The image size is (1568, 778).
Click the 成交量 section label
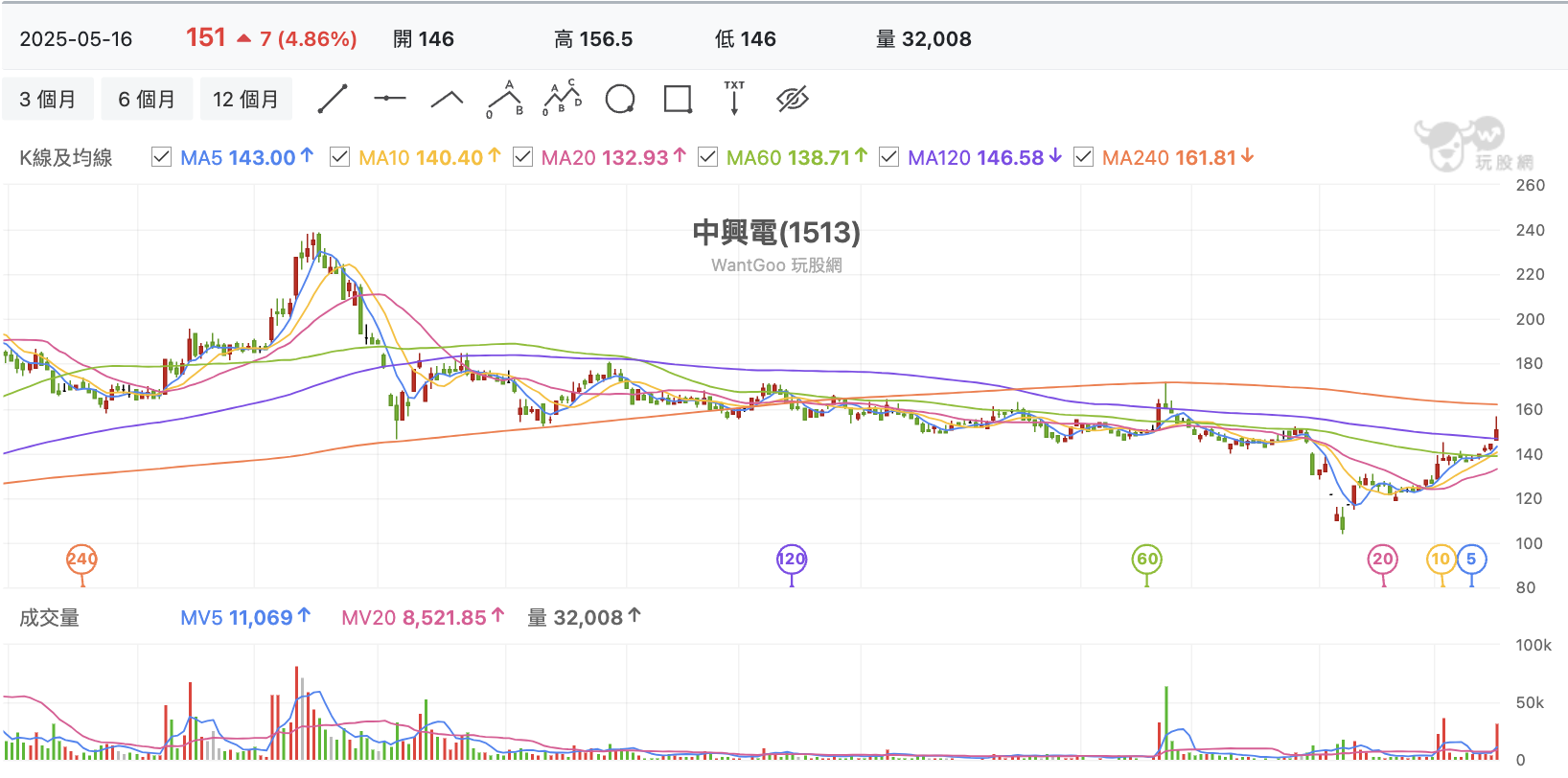click(49, 618)
